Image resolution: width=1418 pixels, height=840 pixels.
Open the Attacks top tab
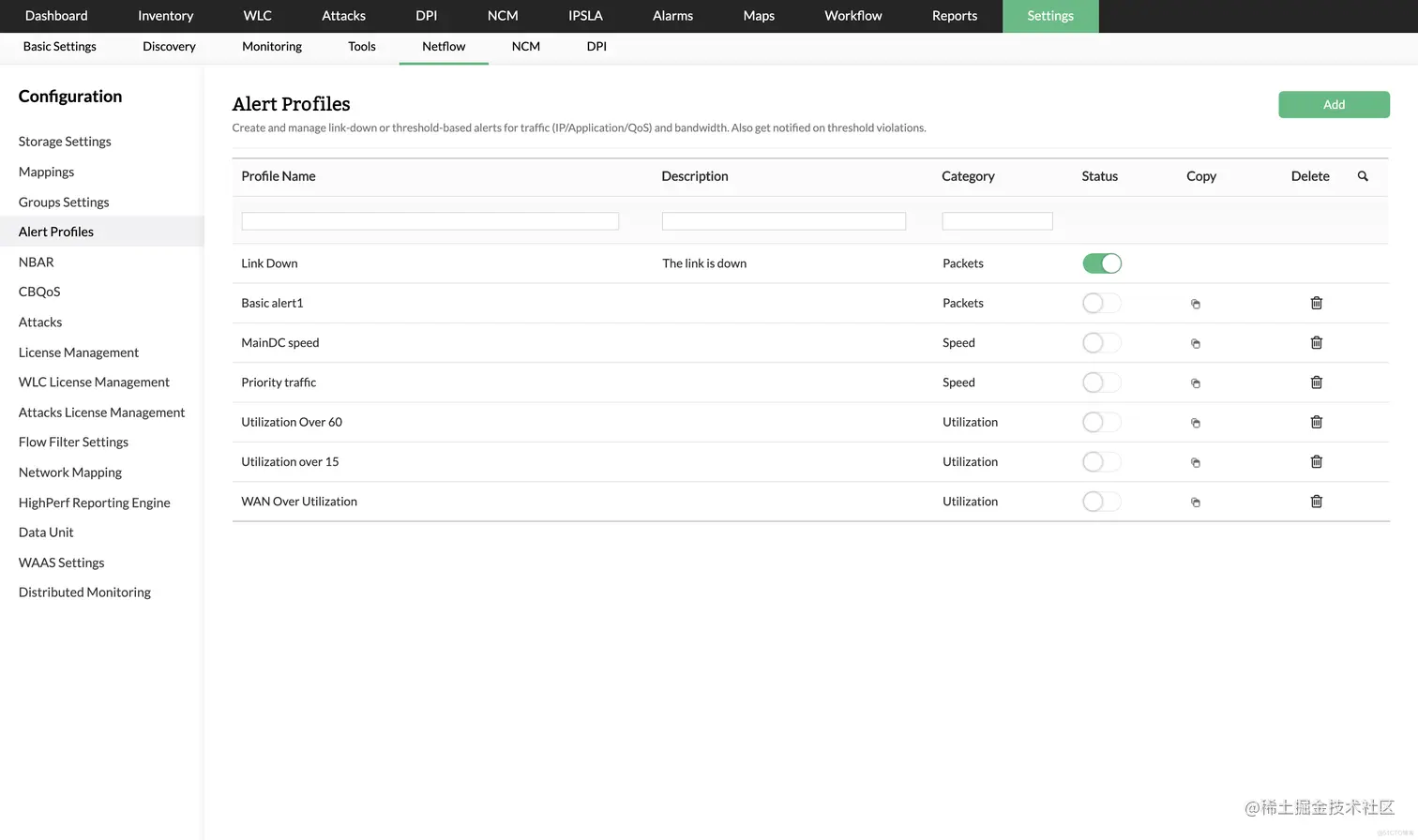point(343,16)
